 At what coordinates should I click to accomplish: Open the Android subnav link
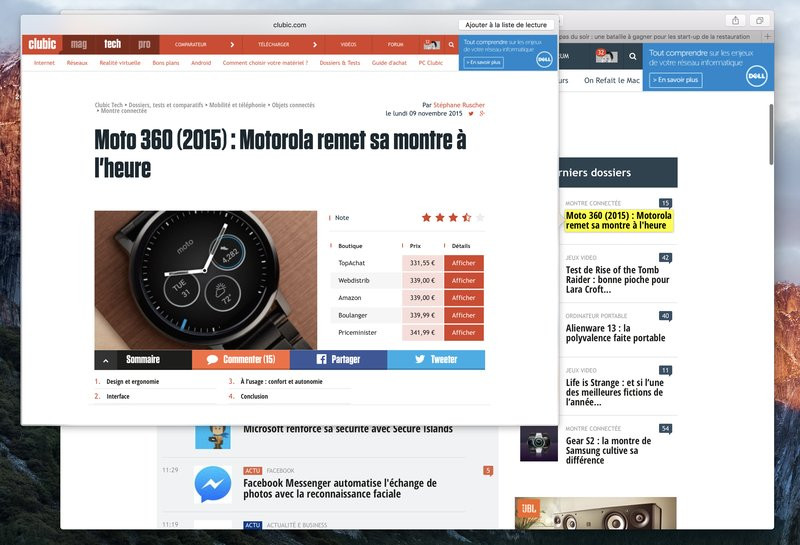click(x=201, y=63)
